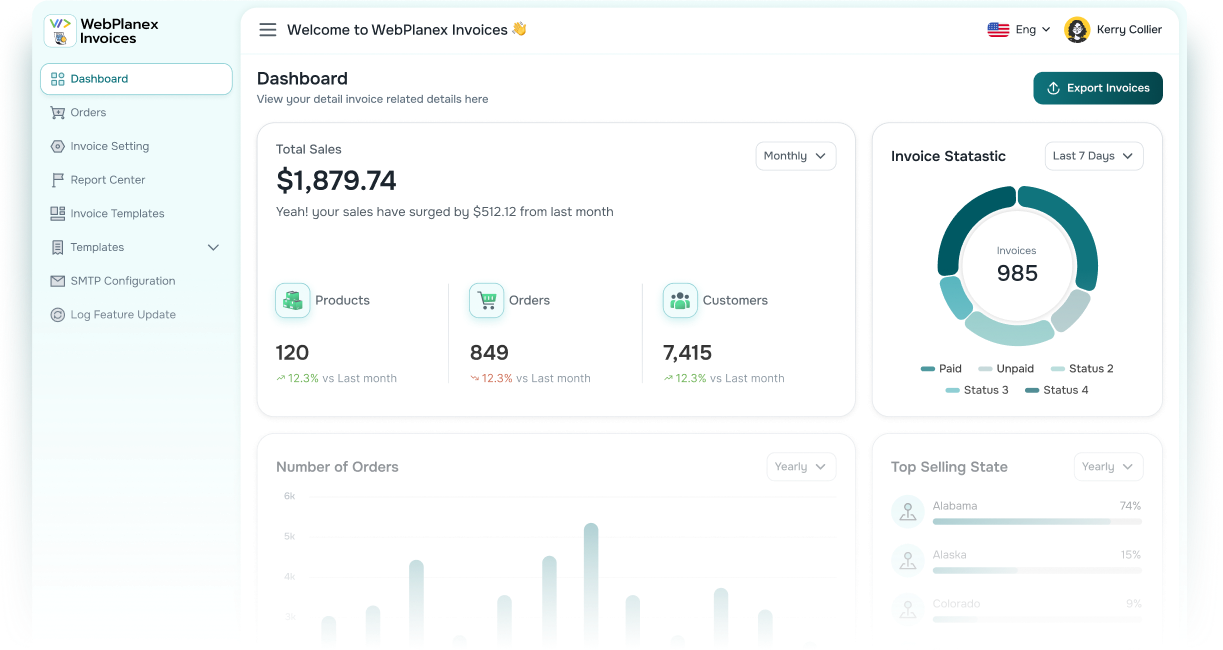The height and width of the screenshot is (650, 1223).
Task: Click the waving hand emoji in header
Action: click(519, 29)
